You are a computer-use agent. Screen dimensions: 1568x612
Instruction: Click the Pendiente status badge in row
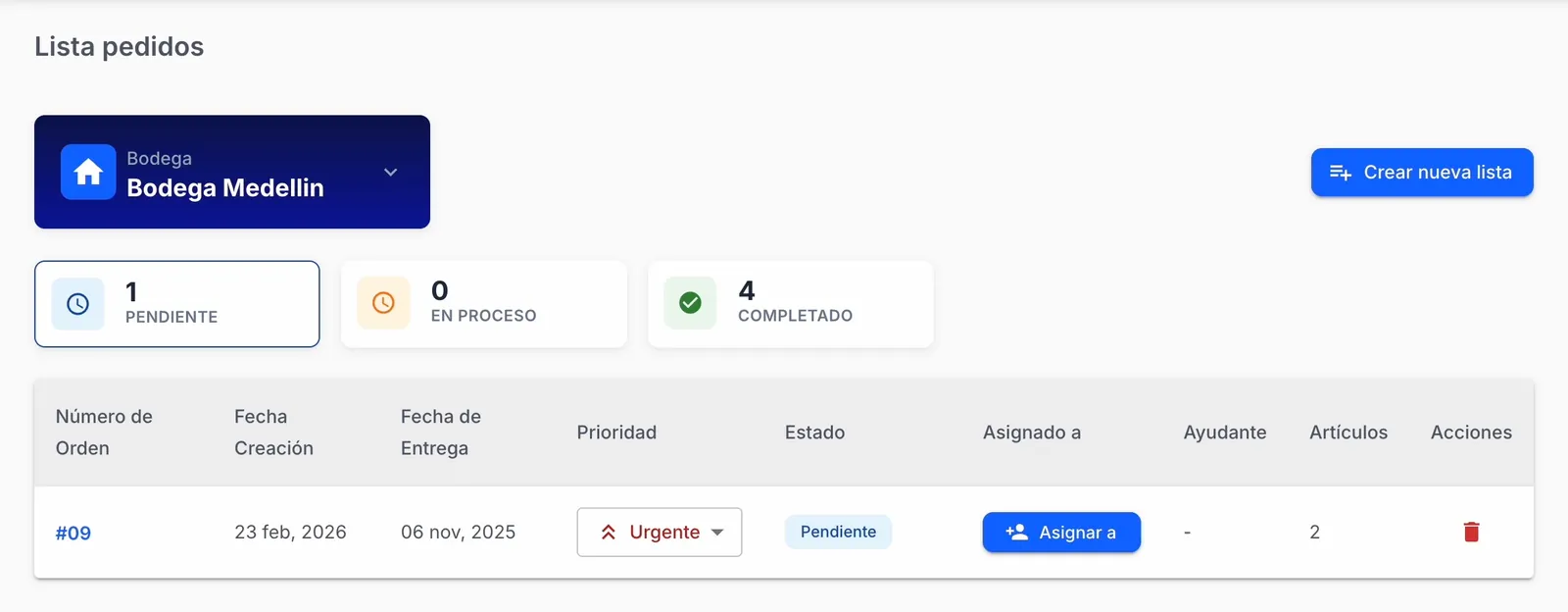[x=838, y=532]
